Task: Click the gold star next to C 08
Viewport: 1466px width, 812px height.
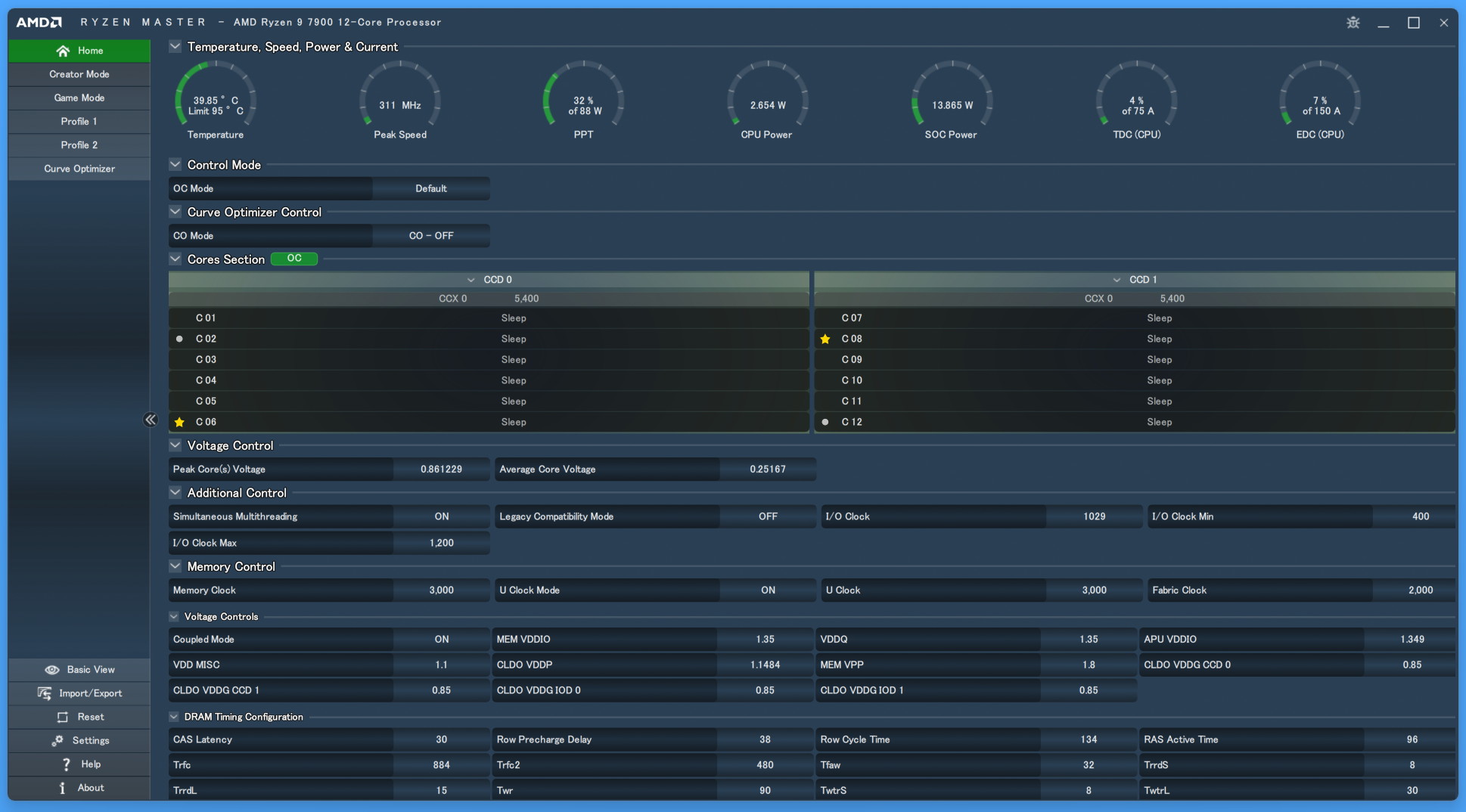Action: (825, 339)
